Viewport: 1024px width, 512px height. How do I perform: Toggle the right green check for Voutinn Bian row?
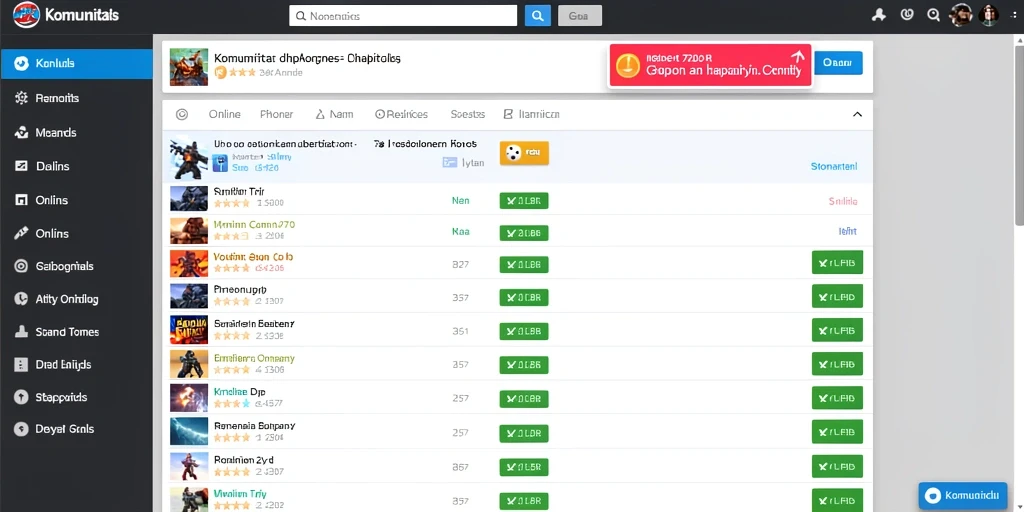pyautogui.click(x=837, y=263)
